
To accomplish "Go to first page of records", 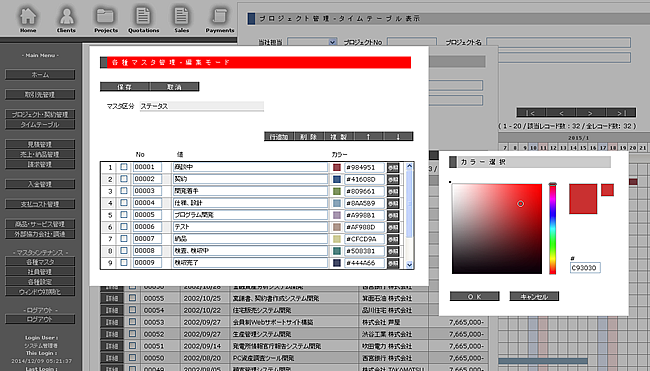I will tap(531, 113).
